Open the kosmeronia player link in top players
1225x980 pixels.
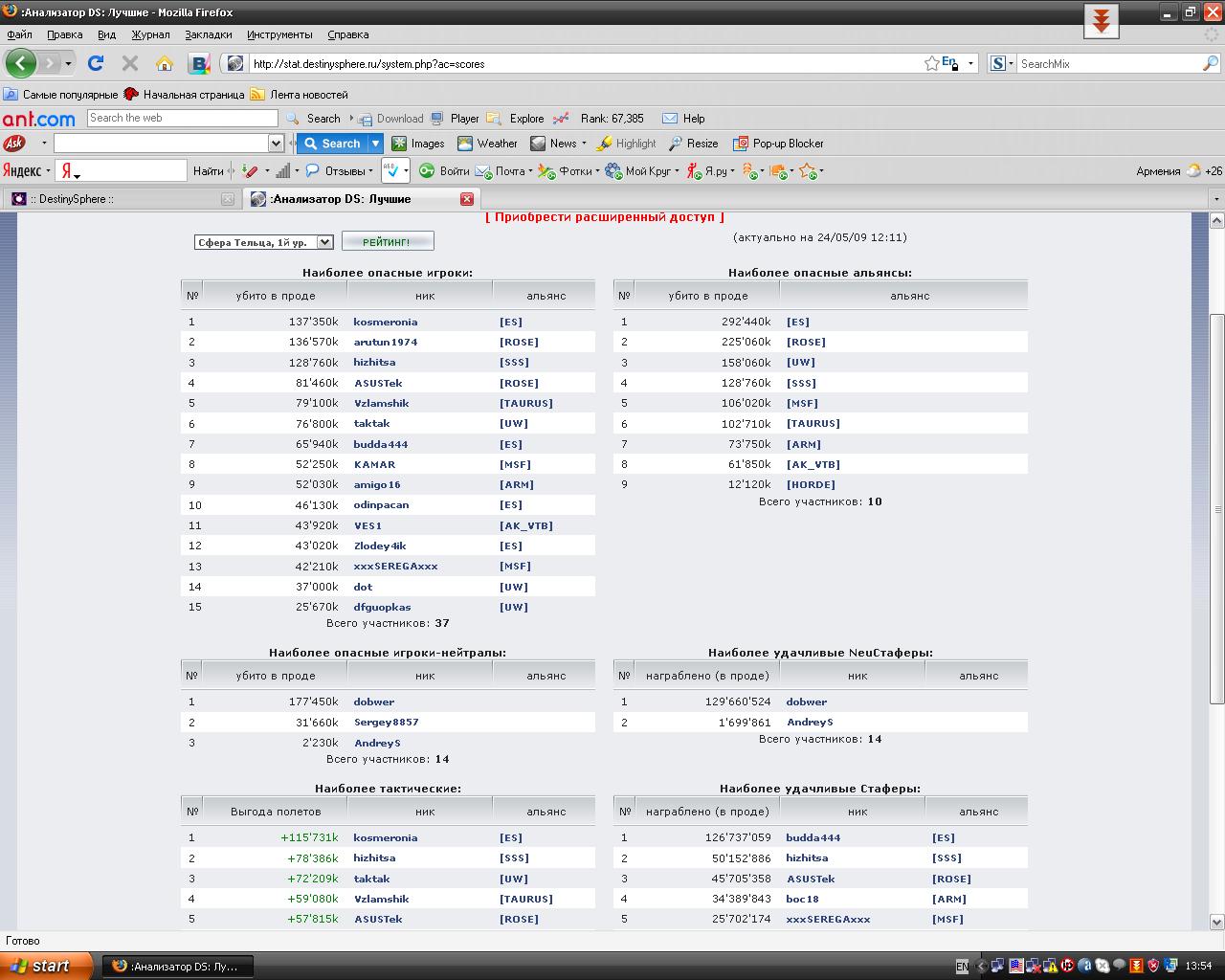pyautogui.click(x=385, y=322)
